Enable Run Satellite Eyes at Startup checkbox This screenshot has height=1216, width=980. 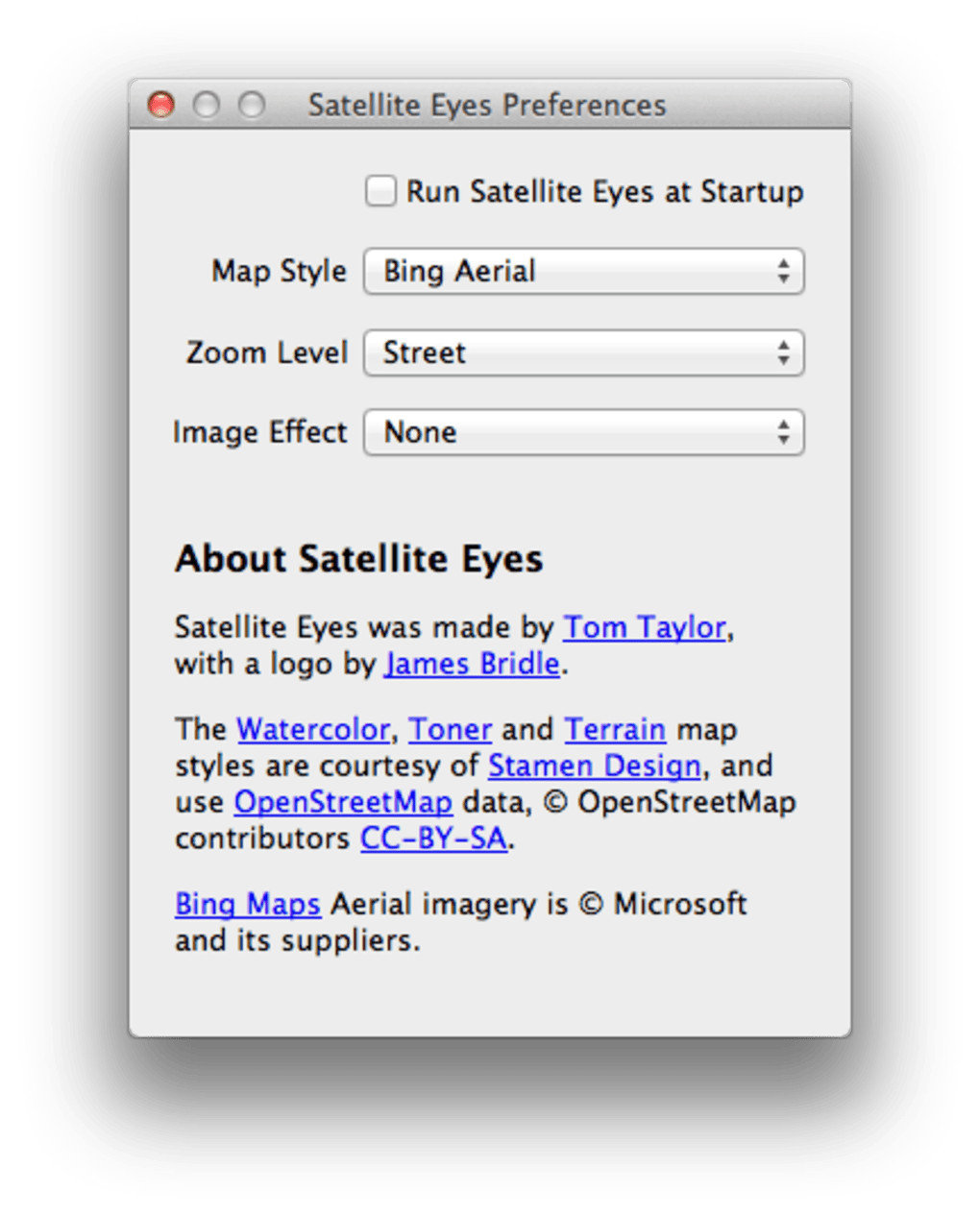tap(380, 191)
